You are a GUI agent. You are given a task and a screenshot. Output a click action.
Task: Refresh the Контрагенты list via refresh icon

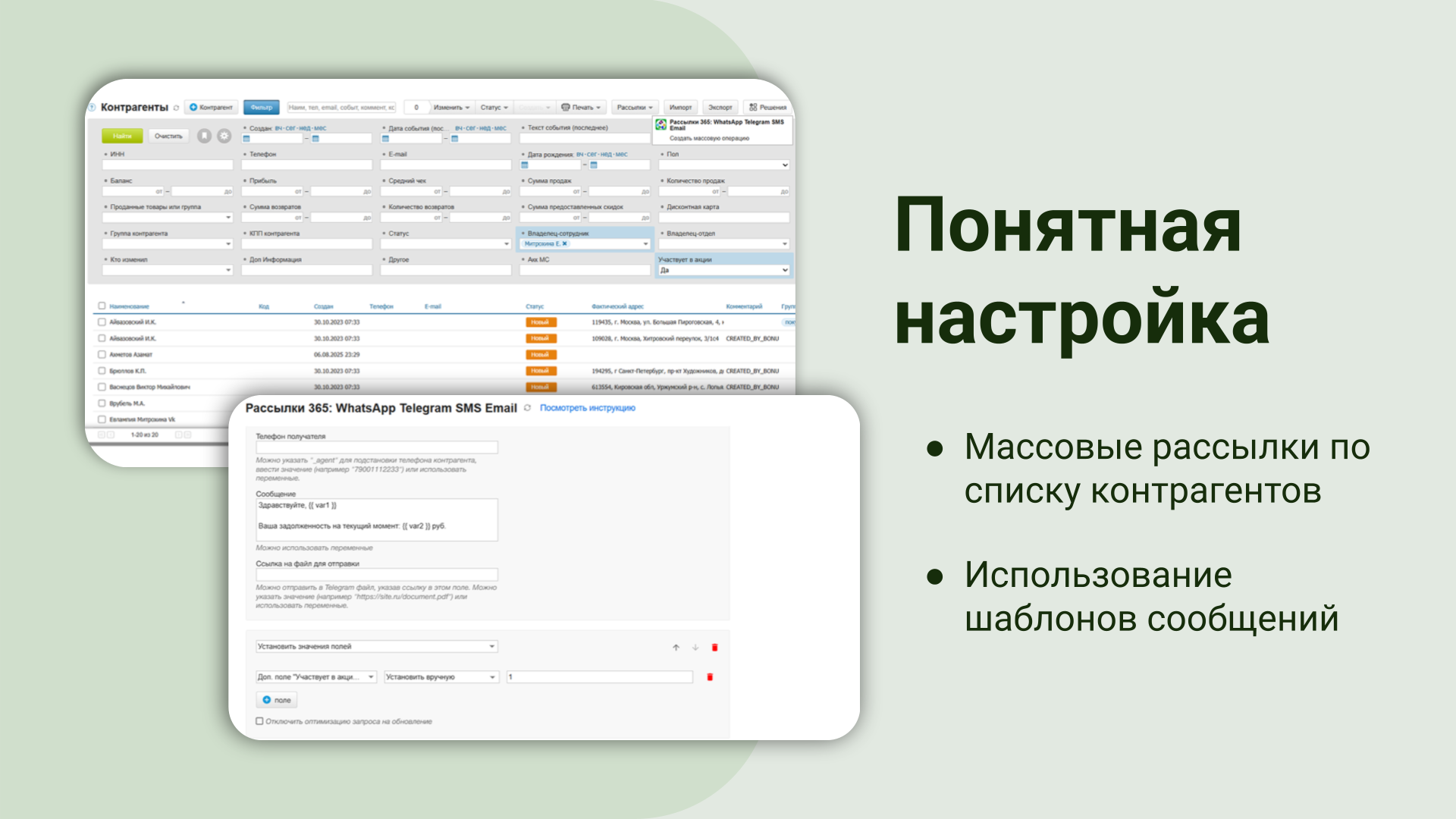(176, 108)
